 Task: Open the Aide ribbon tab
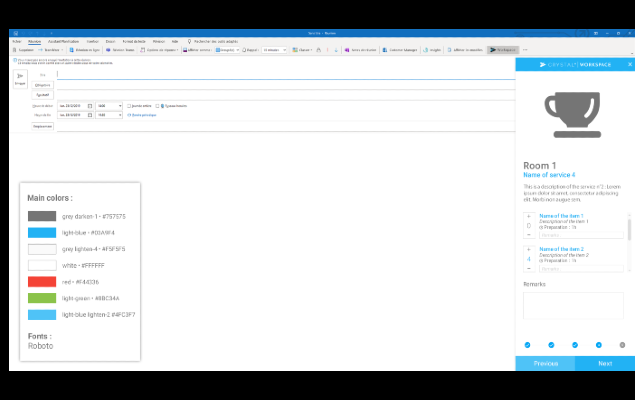[175, 41]
